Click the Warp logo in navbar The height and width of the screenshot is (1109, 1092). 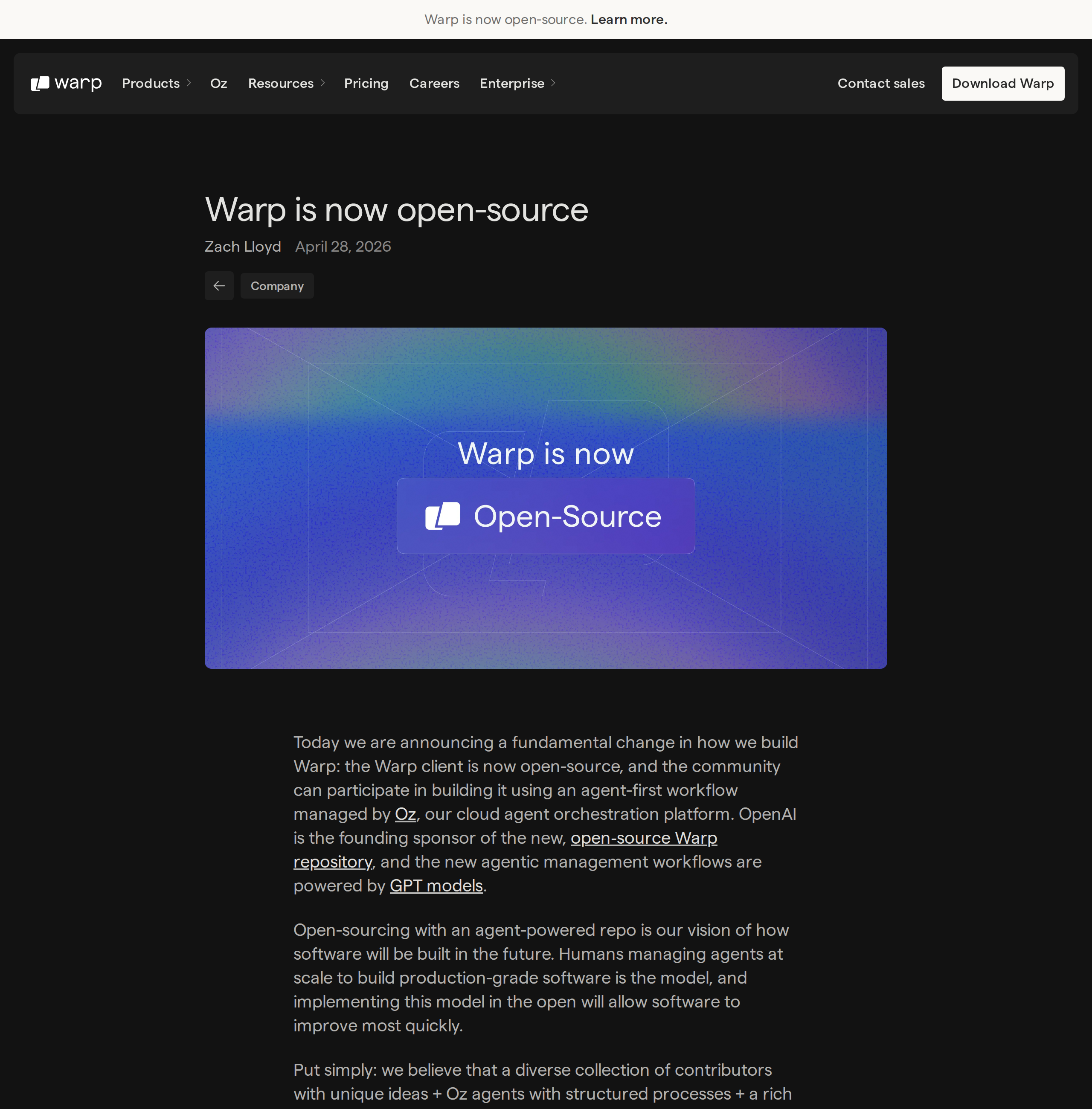66,84
